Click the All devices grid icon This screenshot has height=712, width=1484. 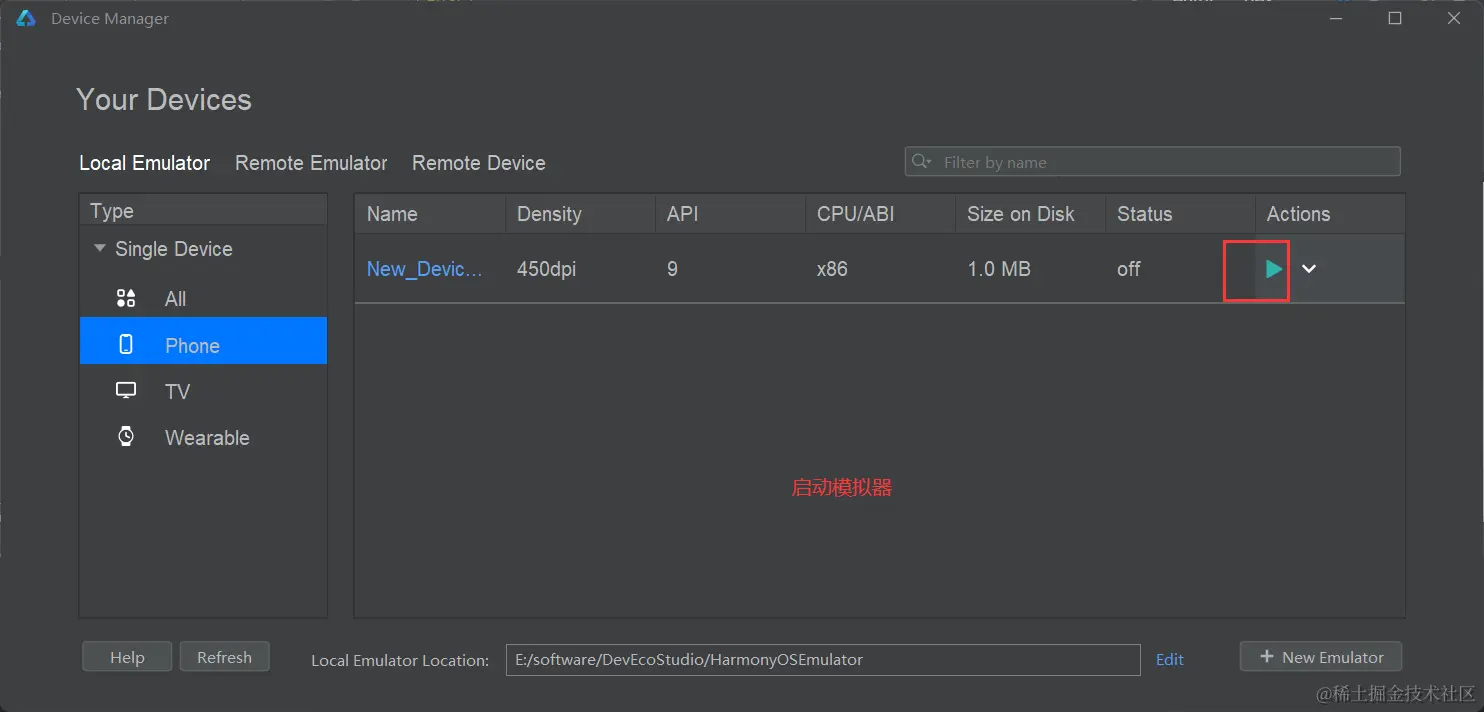126,298
